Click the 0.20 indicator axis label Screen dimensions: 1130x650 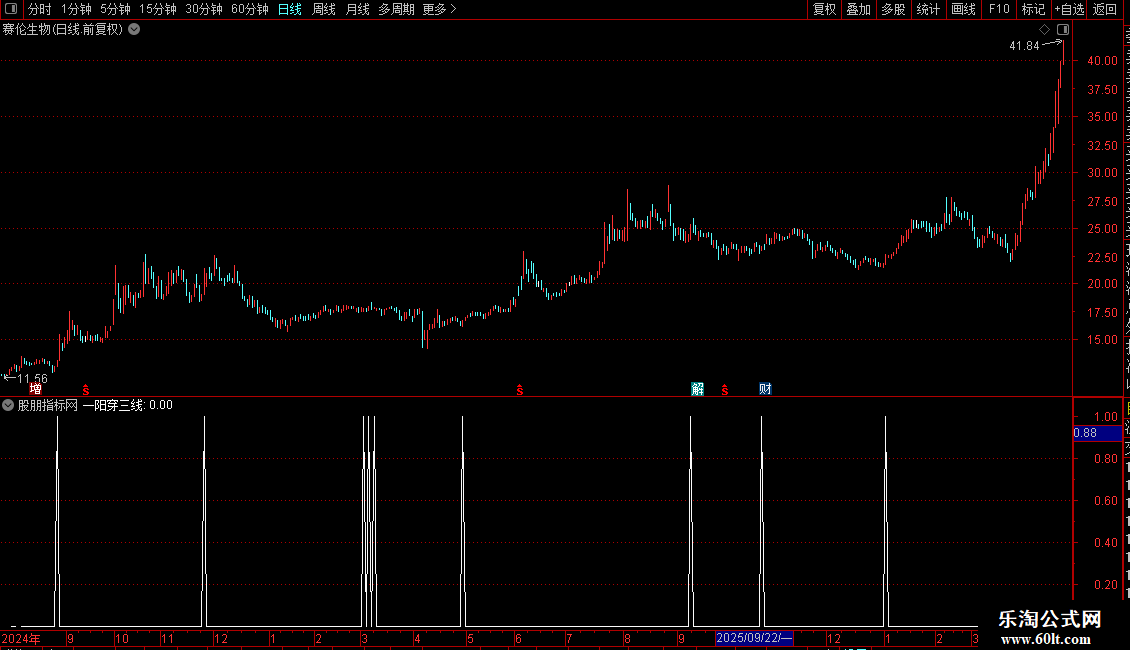coord(1106,584)
